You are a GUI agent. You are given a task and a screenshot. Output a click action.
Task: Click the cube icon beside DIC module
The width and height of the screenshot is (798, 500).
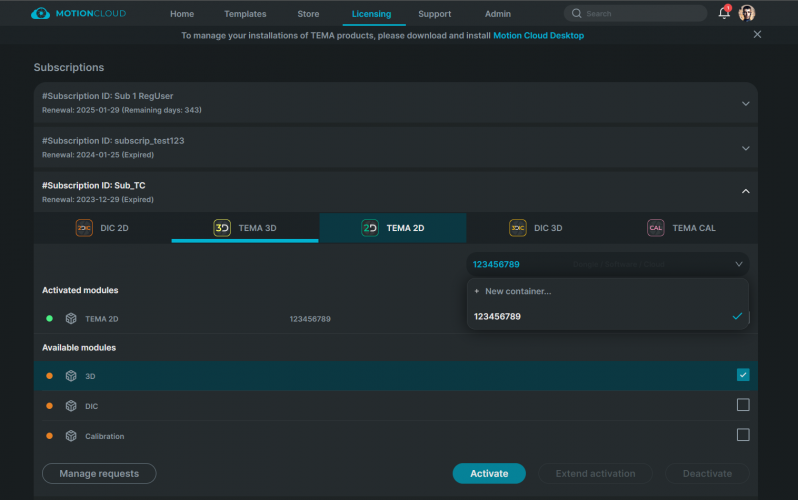71,406
